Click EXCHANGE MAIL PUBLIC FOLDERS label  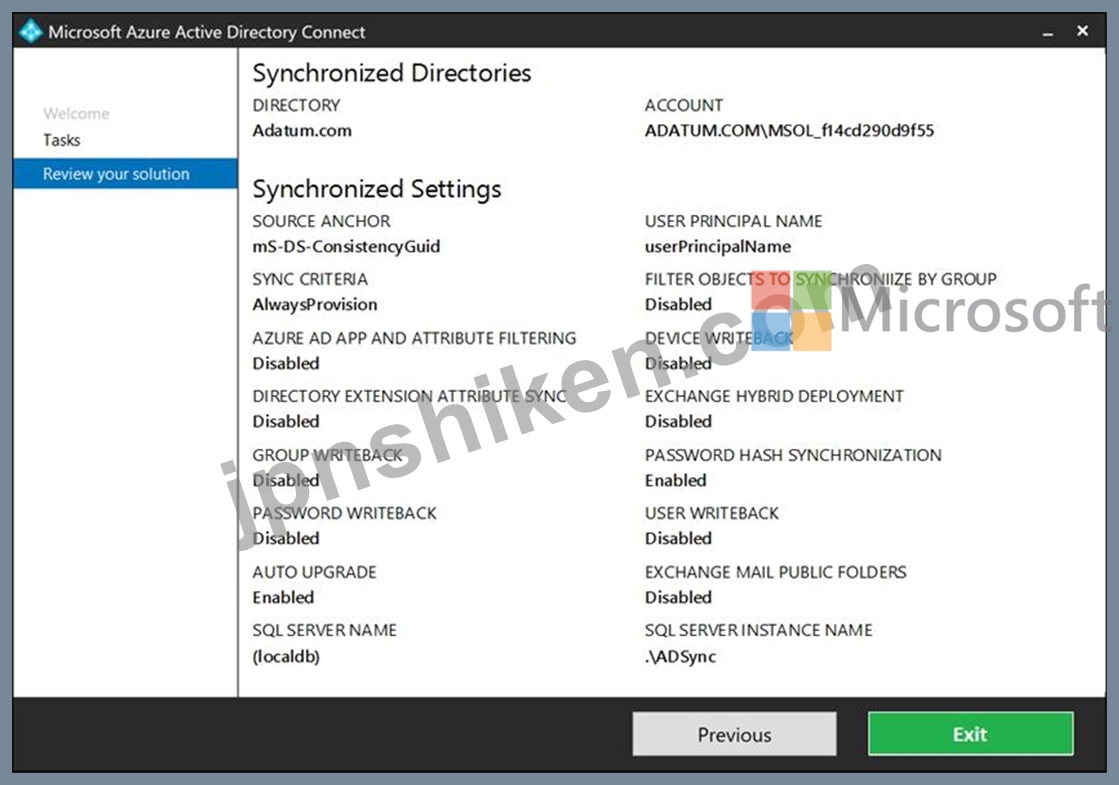[x=776, y=572]
